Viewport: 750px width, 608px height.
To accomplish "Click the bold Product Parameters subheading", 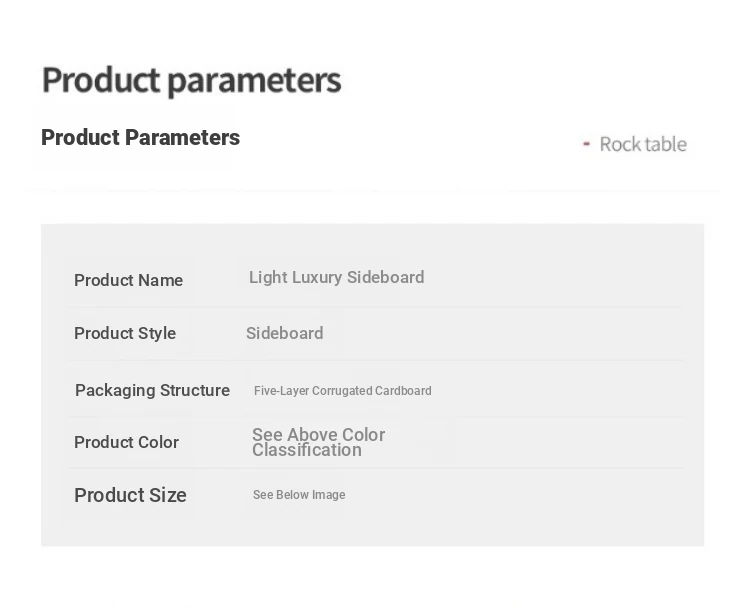I will pos(141,138).
